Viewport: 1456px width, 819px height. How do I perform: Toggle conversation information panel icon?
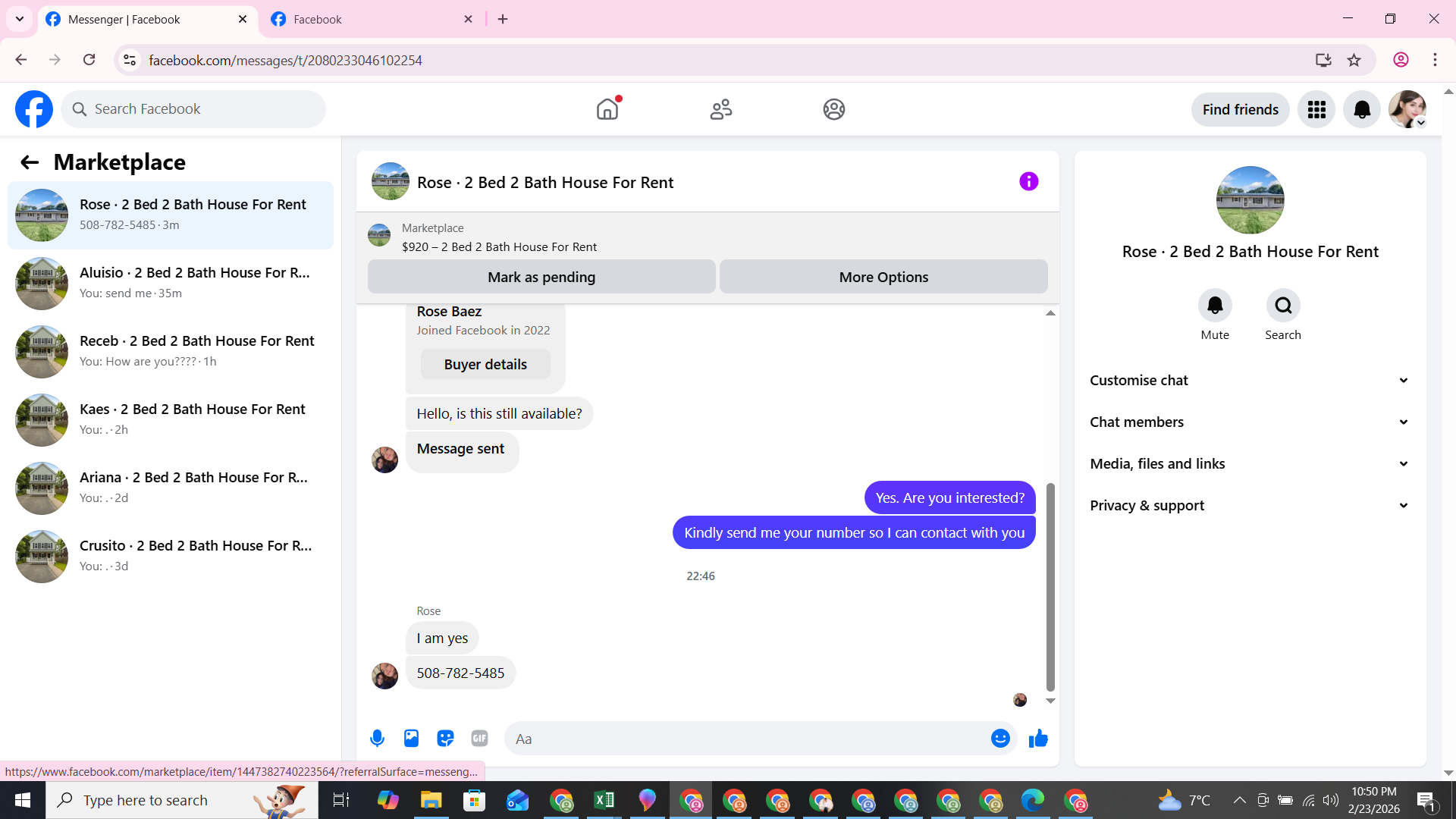1028,181
